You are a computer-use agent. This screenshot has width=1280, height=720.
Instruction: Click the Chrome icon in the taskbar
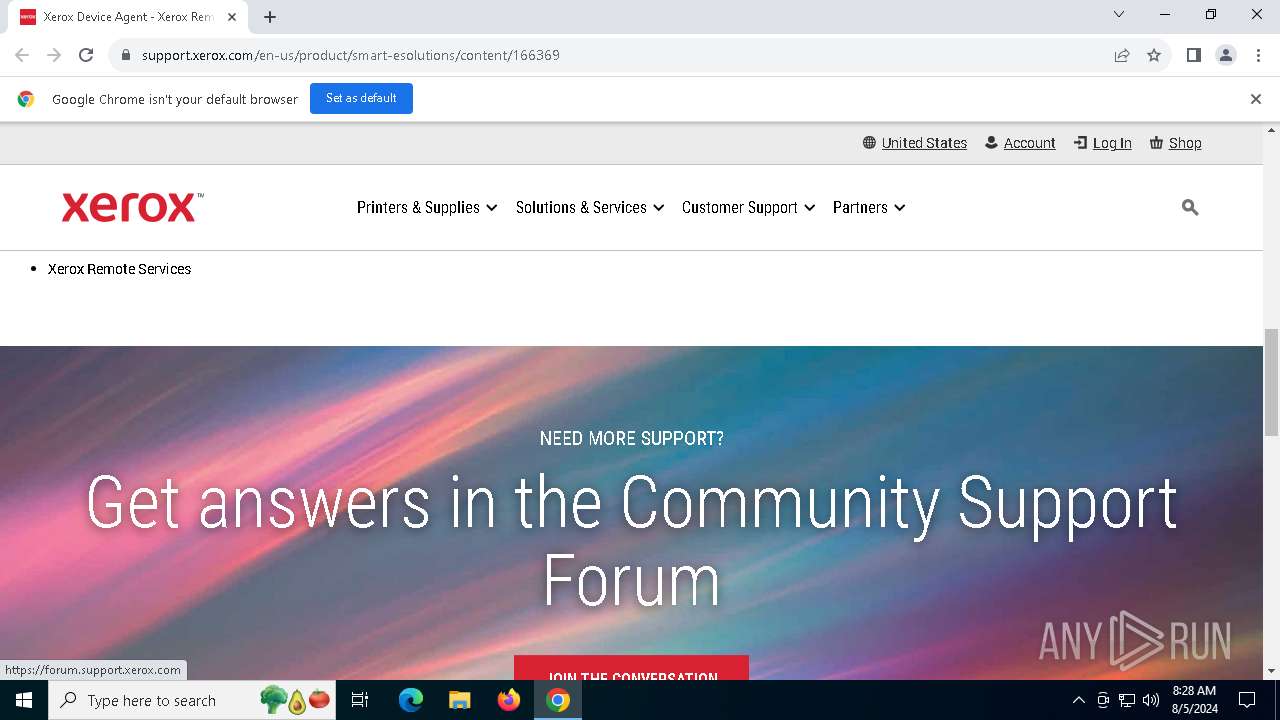click(558, 700)
